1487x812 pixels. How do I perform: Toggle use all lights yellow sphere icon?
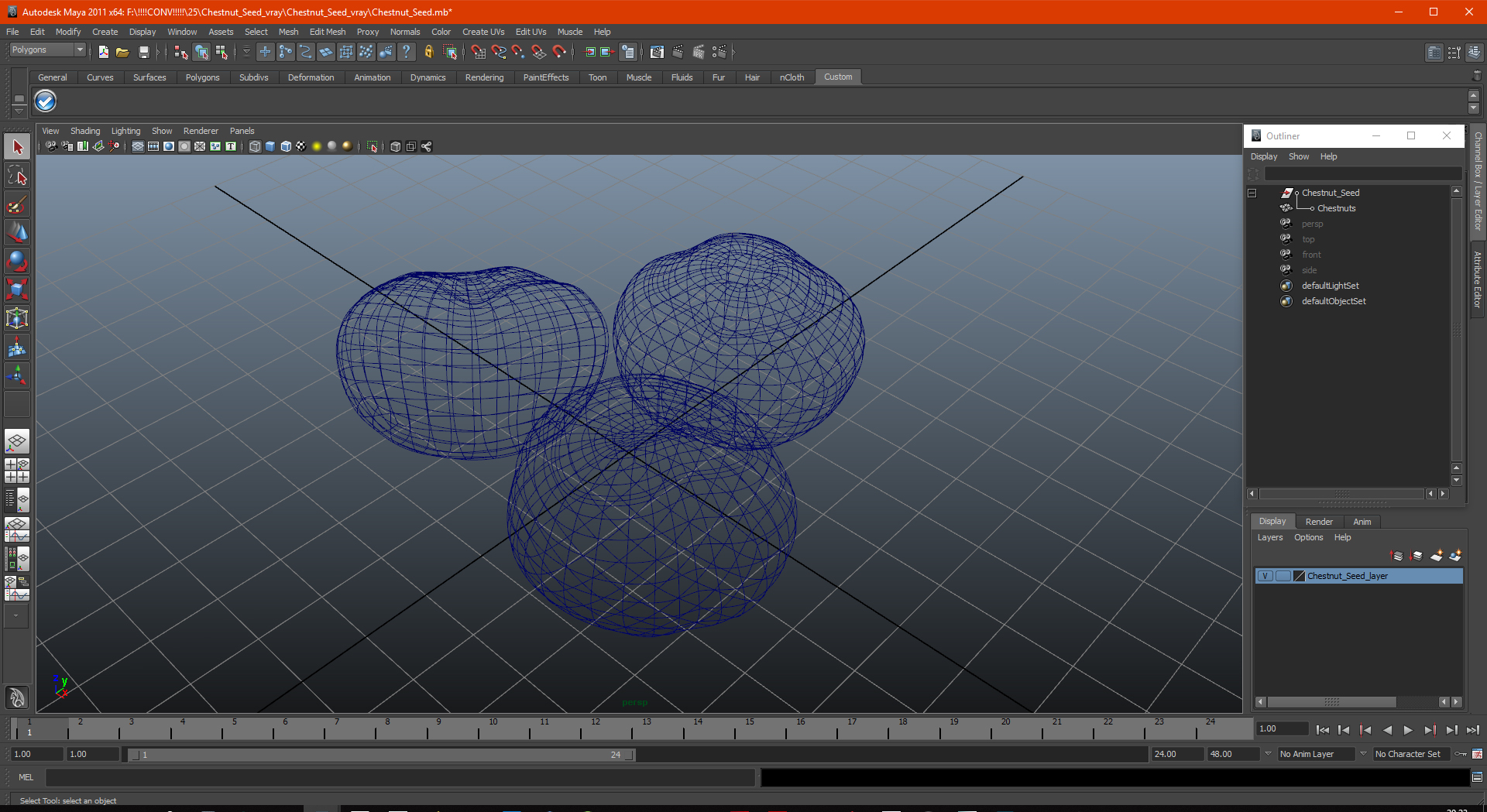pyautogui.click(x=317, y=146)
